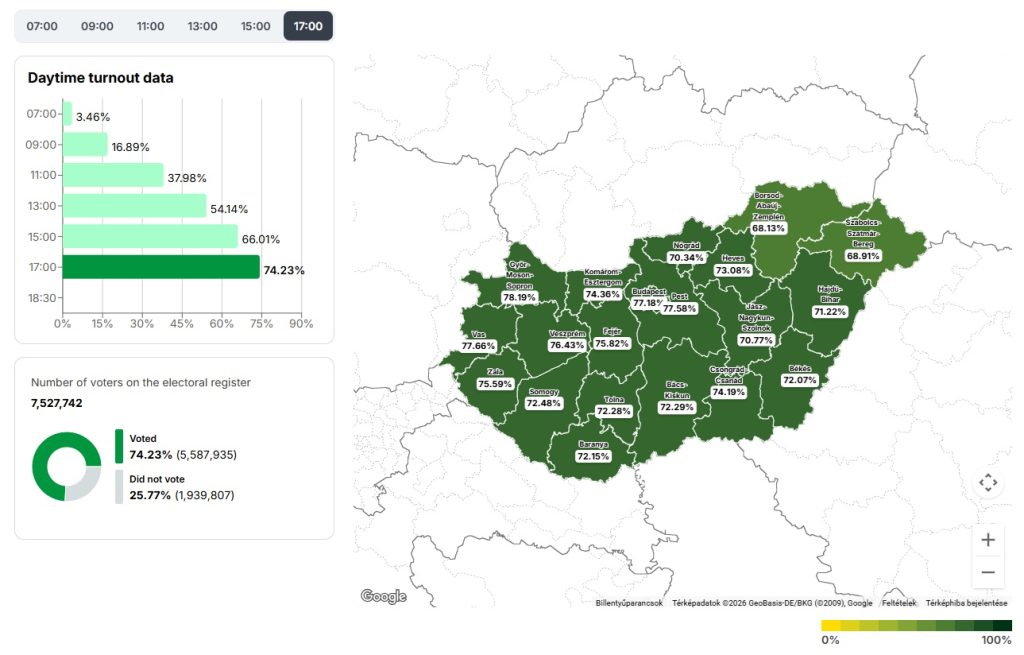Click the map zoom out minus button
This screenshot has width=1024, height=655.
coord(988,572)
